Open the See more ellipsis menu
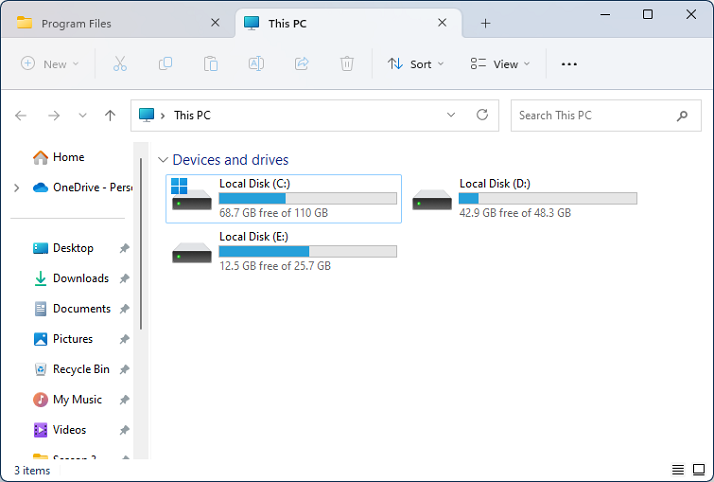This screenshot has height=482, width=714. pyautogui.click(x=569, y=64)
